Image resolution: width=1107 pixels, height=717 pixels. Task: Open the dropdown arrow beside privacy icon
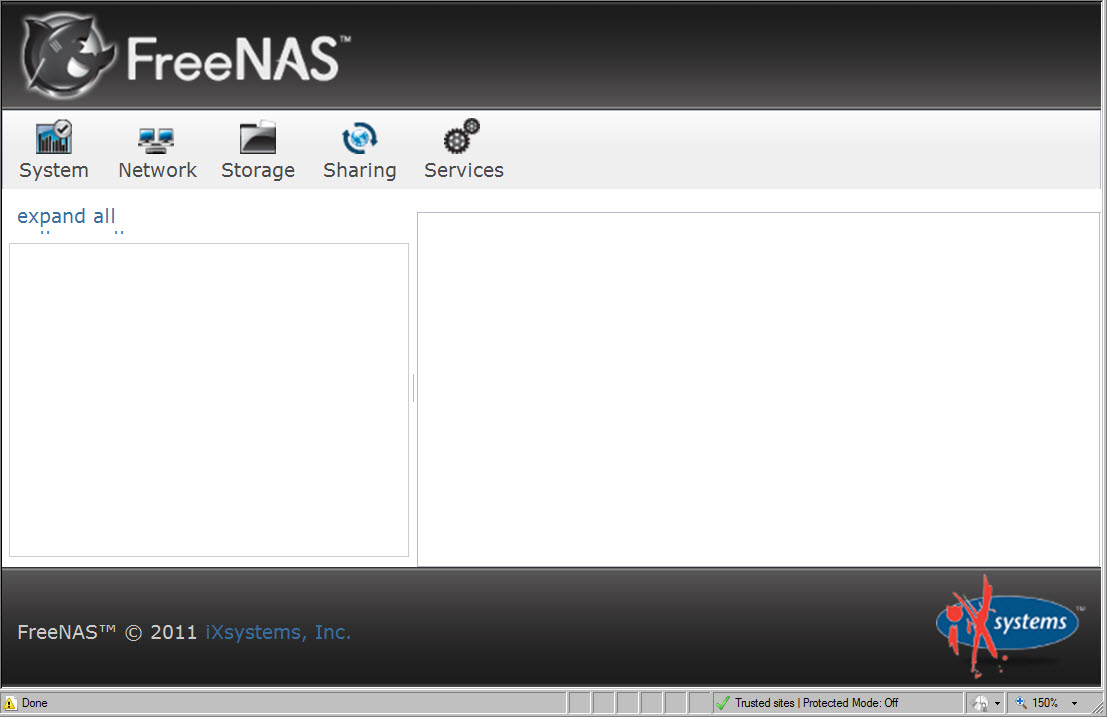(997, 703)
